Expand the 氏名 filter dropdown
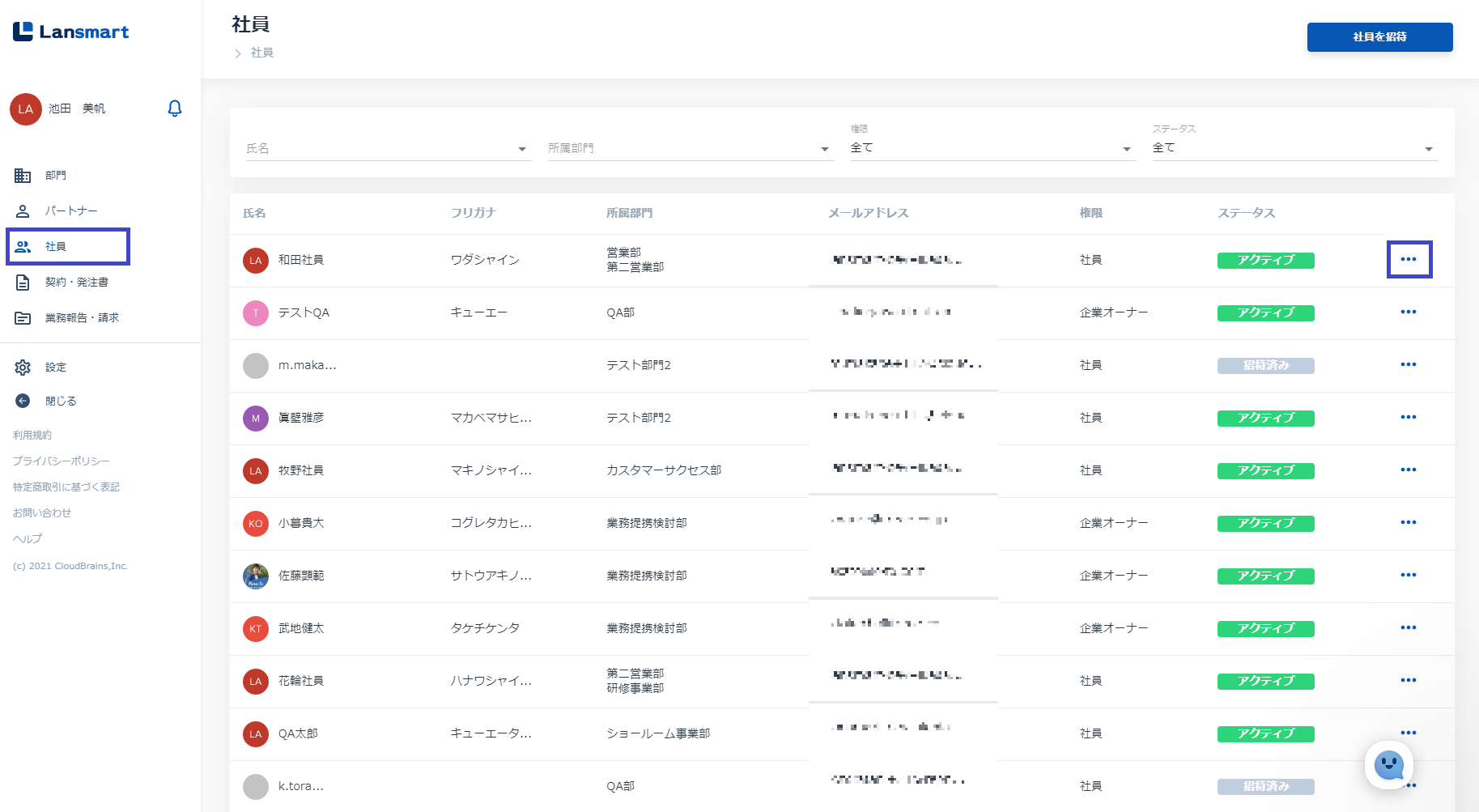The width and height of the screenshot is (1479, 812). (x=522, y=149)
